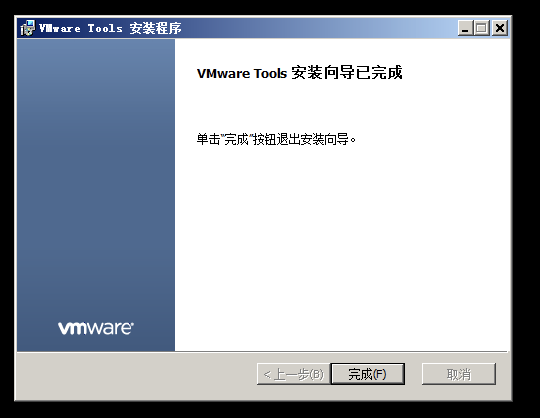
Task: Minimize the VMware Tools installer window
Action: pyautogui.click(x=465, y=28)
